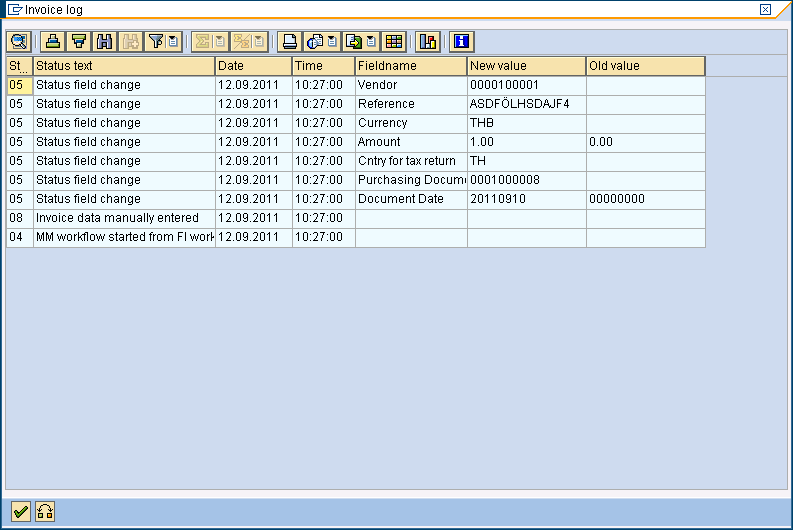Open the blue information icon

click(x=462, y=41)
